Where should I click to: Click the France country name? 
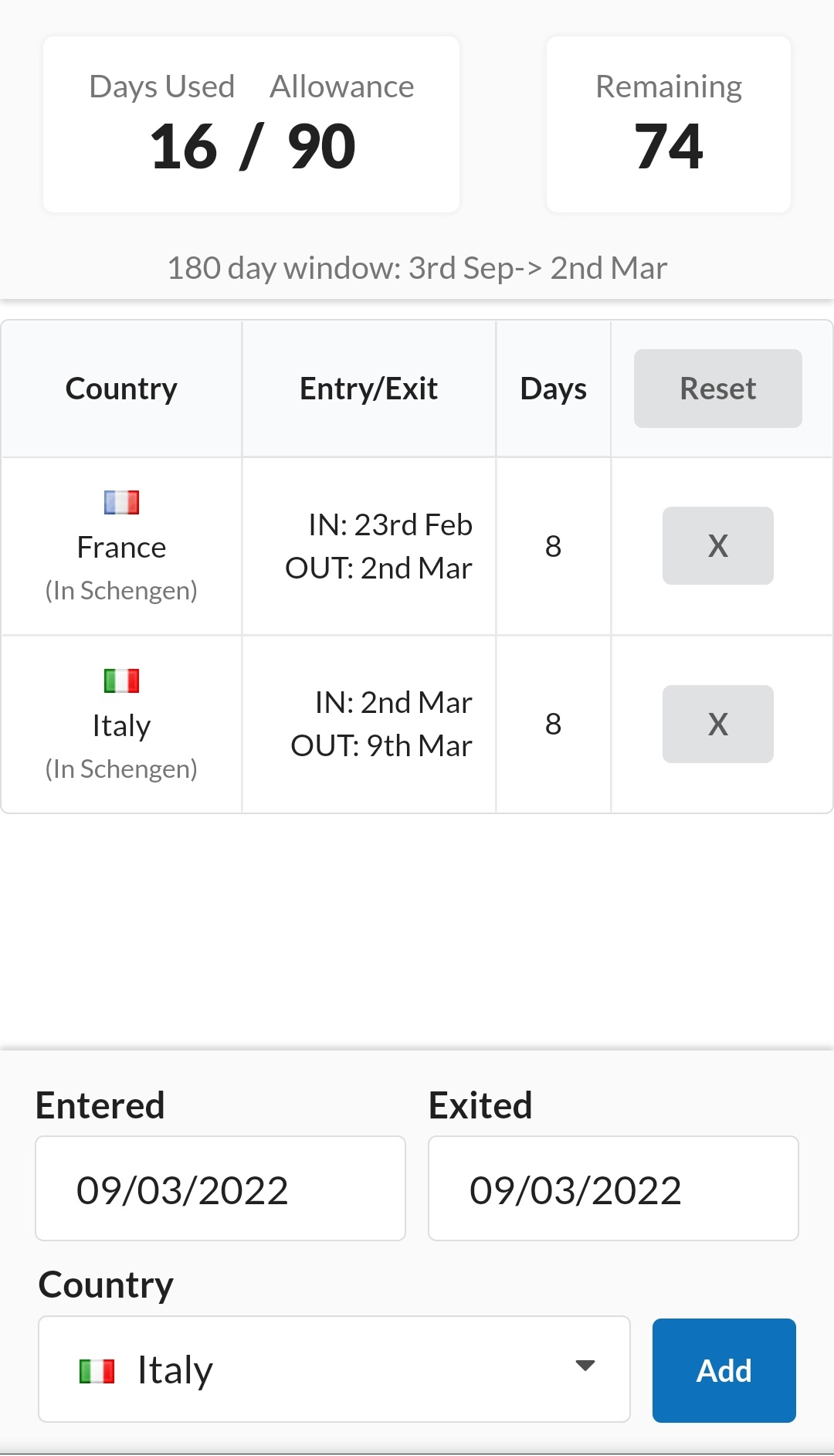(x=121, y=548)
